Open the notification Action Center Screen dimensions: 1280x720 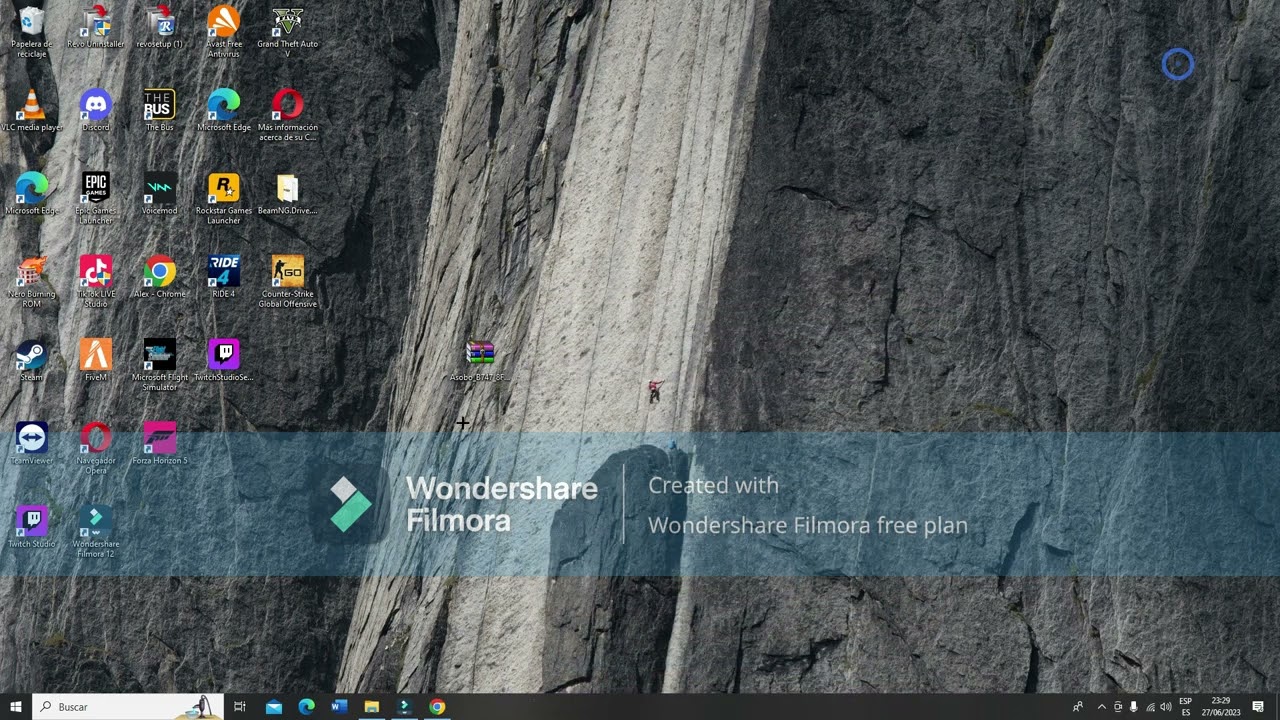[x=1258, y=707]
